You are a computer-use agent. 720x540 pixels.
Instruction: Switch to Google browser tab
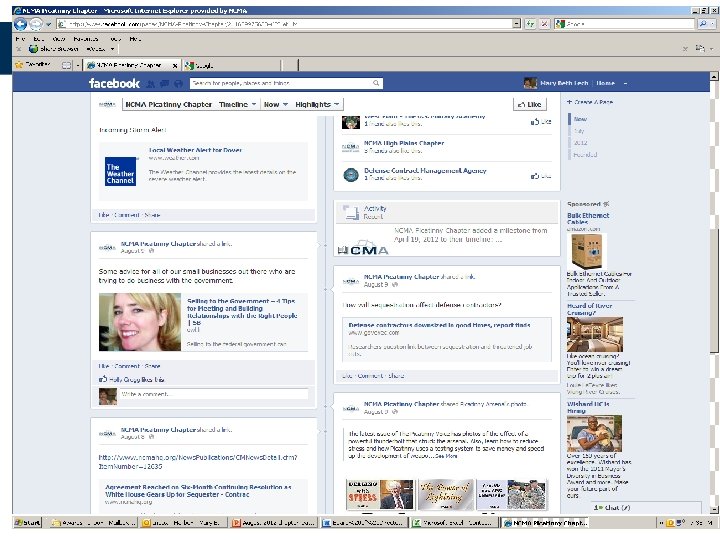[x=204, y=66]
